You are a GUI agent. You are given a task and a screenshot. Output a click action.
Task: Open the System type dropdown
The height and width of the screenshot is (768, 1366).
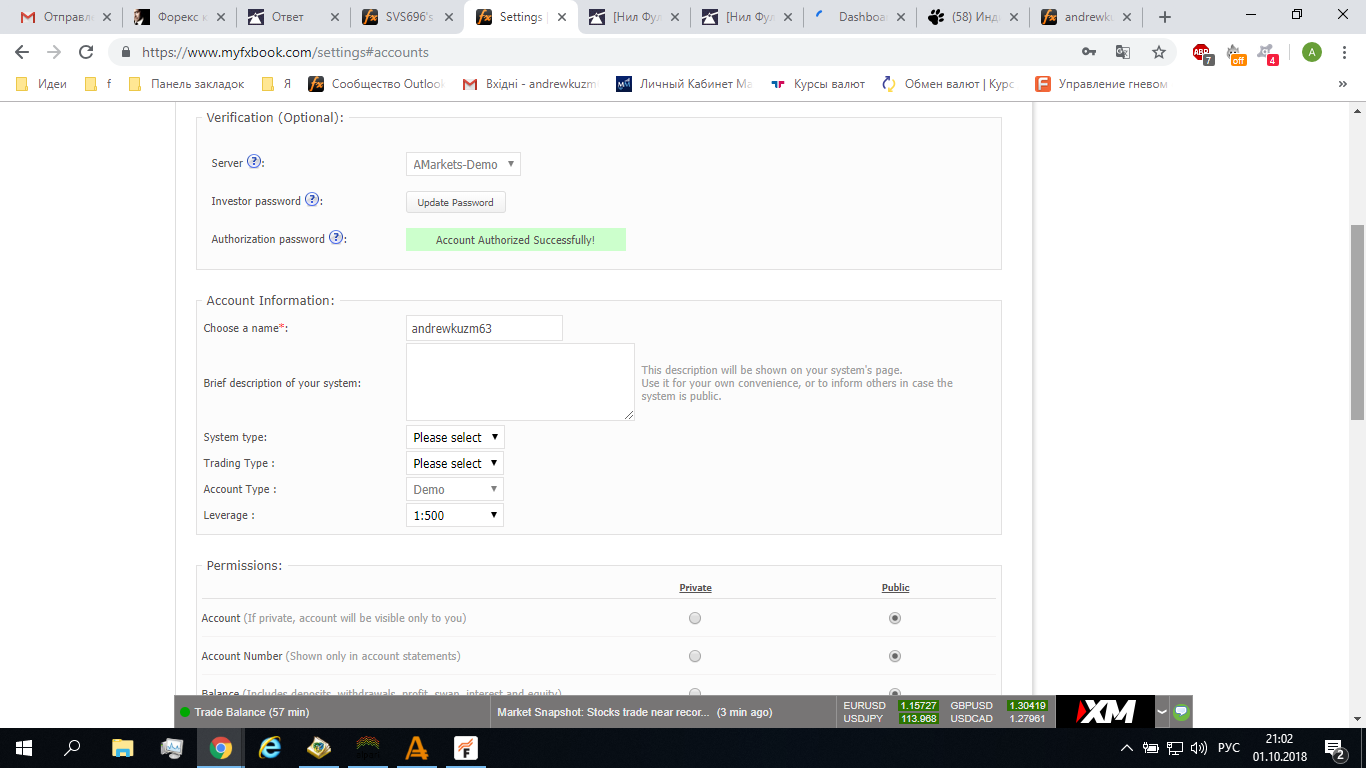(x=455, y=437)
